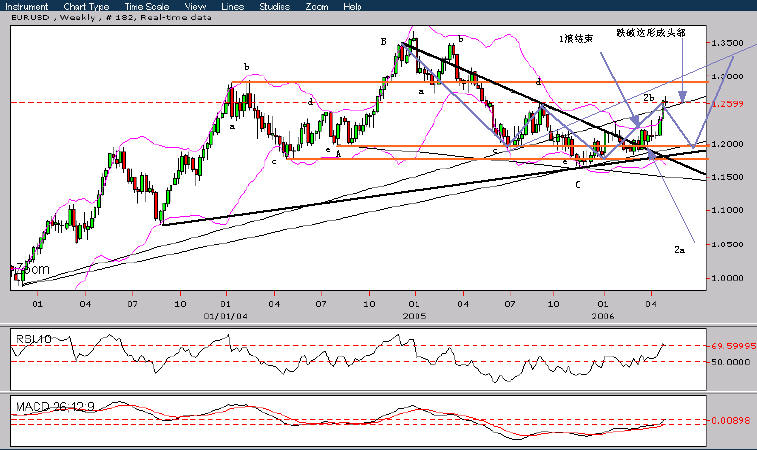The width and height of the screenshot is (757, 450).
Task: Click the 1浪结束 annotation text
Action: point(576,39)
